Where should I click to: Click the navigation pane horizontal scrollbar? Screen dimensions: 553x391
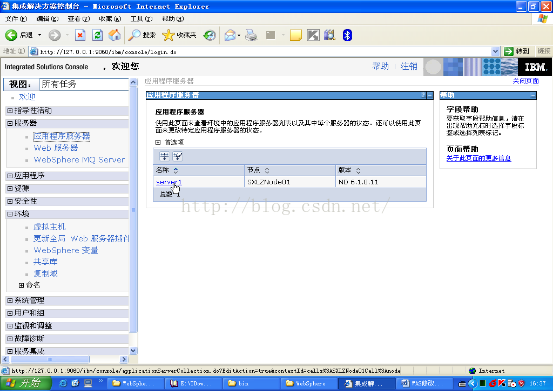pos(50,359)
